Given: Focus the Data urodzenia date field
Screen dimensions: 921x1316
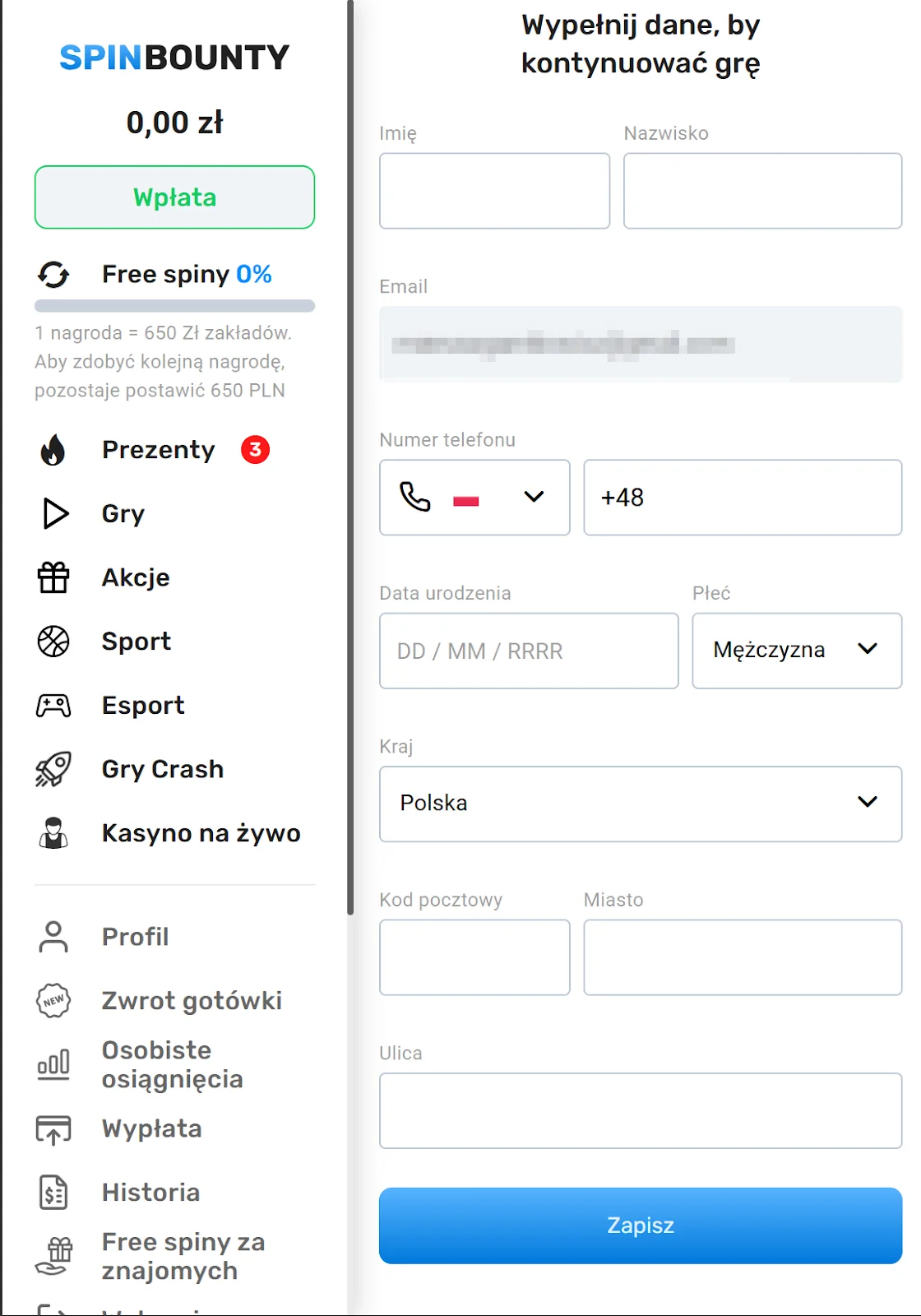Looking at the screenshot, I should click(529, 651).
